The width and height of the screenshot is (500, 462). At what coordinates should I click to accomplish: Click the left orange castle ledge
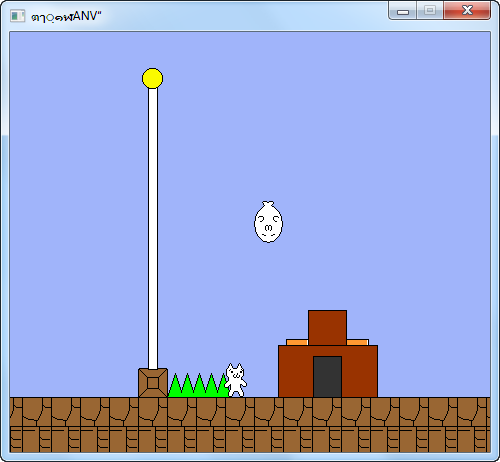(297, 342)
